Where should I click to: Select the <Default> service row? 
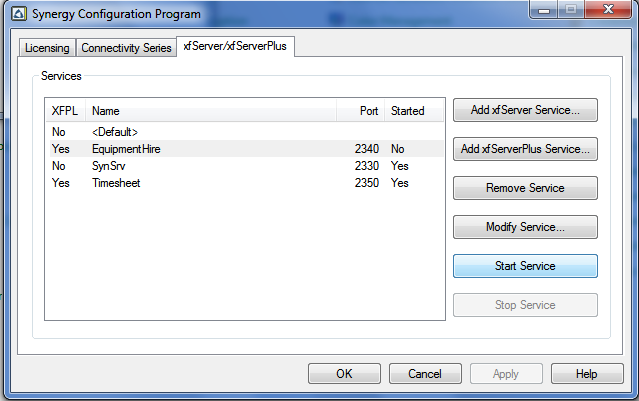tap(245, 132)
